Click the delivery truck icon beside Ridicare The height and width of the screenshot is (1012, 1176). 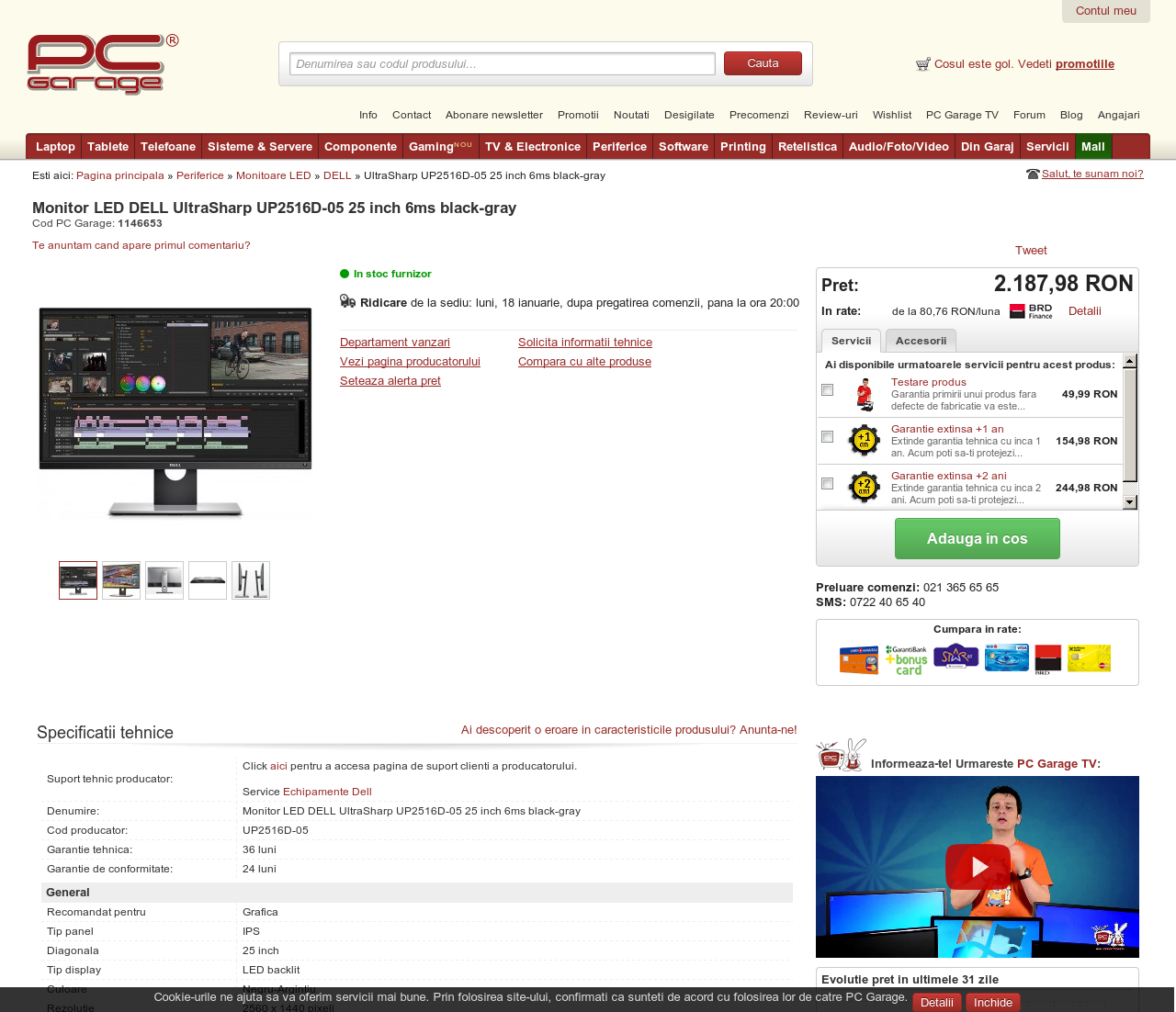pos(347,300)
